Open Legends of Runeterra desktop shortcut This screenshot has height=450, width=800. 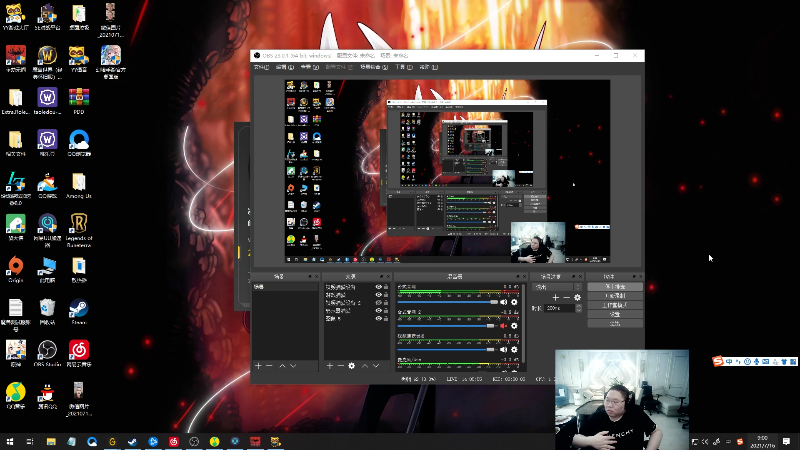point(79,230)
